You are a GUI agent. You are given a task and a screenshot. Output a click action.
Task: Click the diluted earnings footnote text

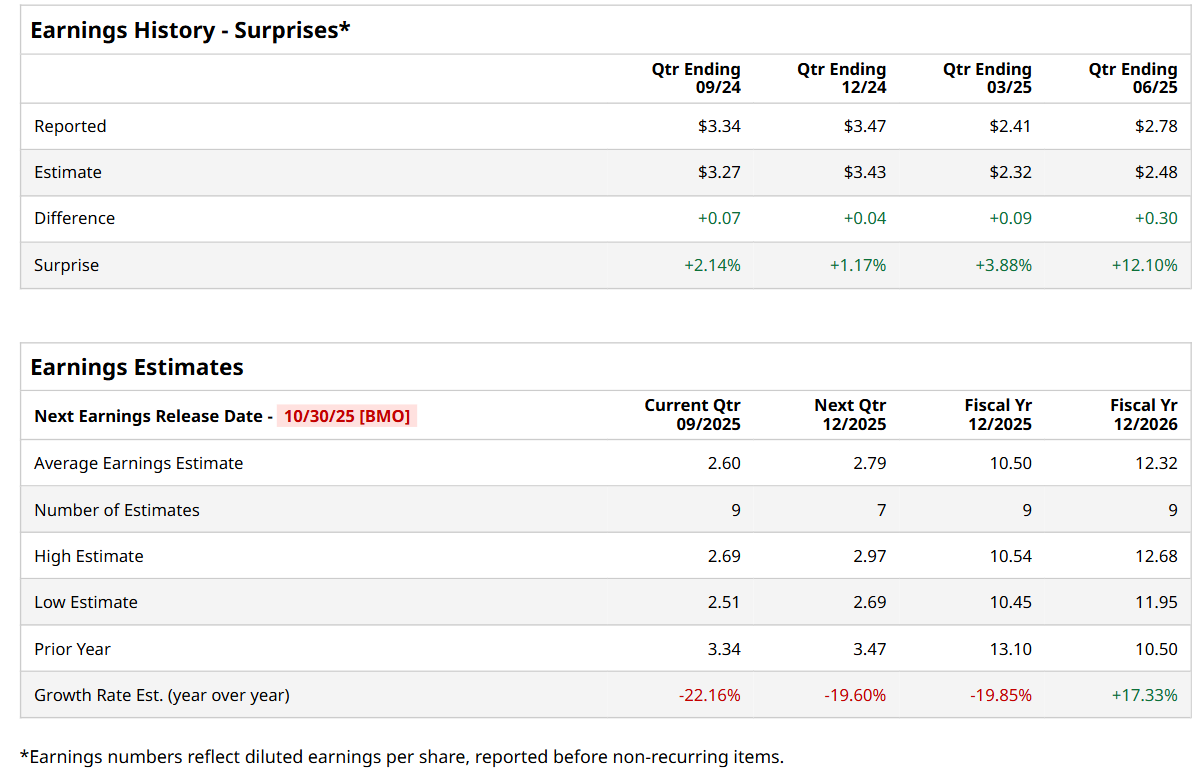[x=401, y=757]
